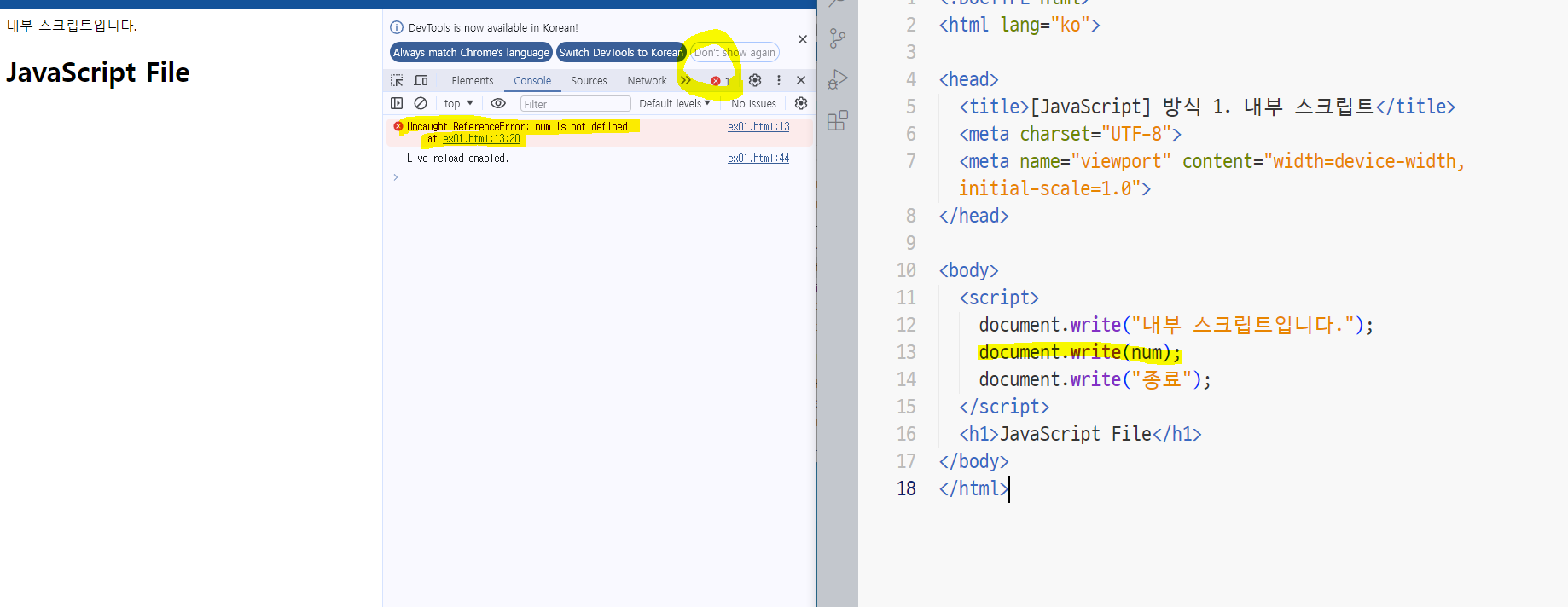
Task: Click the <title> tag code line
Action: [x=1207, y=107]
